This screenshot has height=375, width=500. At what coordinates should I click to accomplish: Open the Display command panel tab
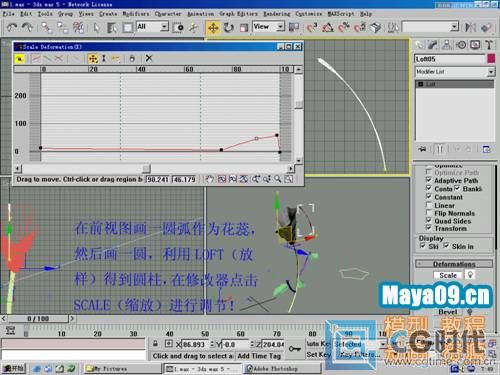[475, 45]
